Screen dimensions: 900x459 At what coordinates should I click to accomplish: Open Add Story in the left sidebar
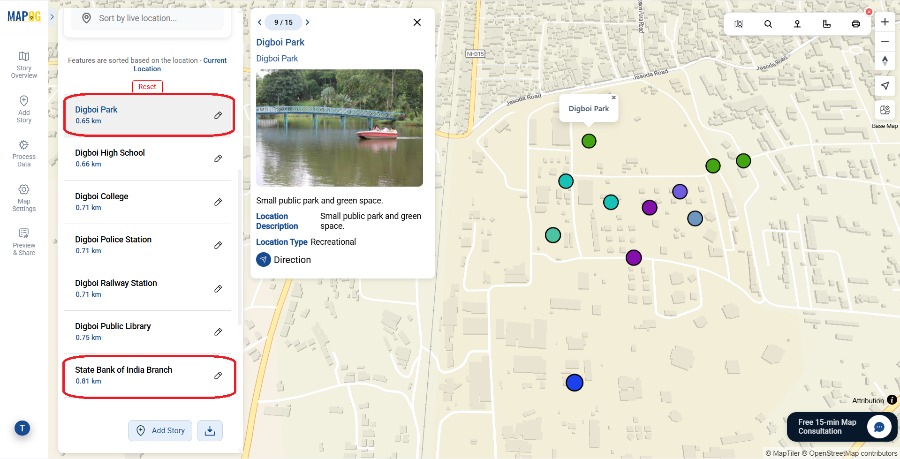coord(24,109)
